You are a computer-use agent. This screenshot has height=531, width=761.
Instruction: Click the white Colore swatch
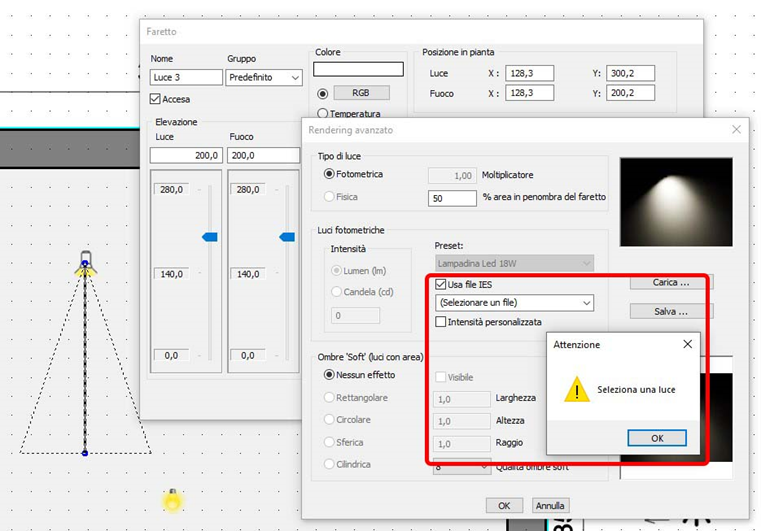[x=358, y=69]
